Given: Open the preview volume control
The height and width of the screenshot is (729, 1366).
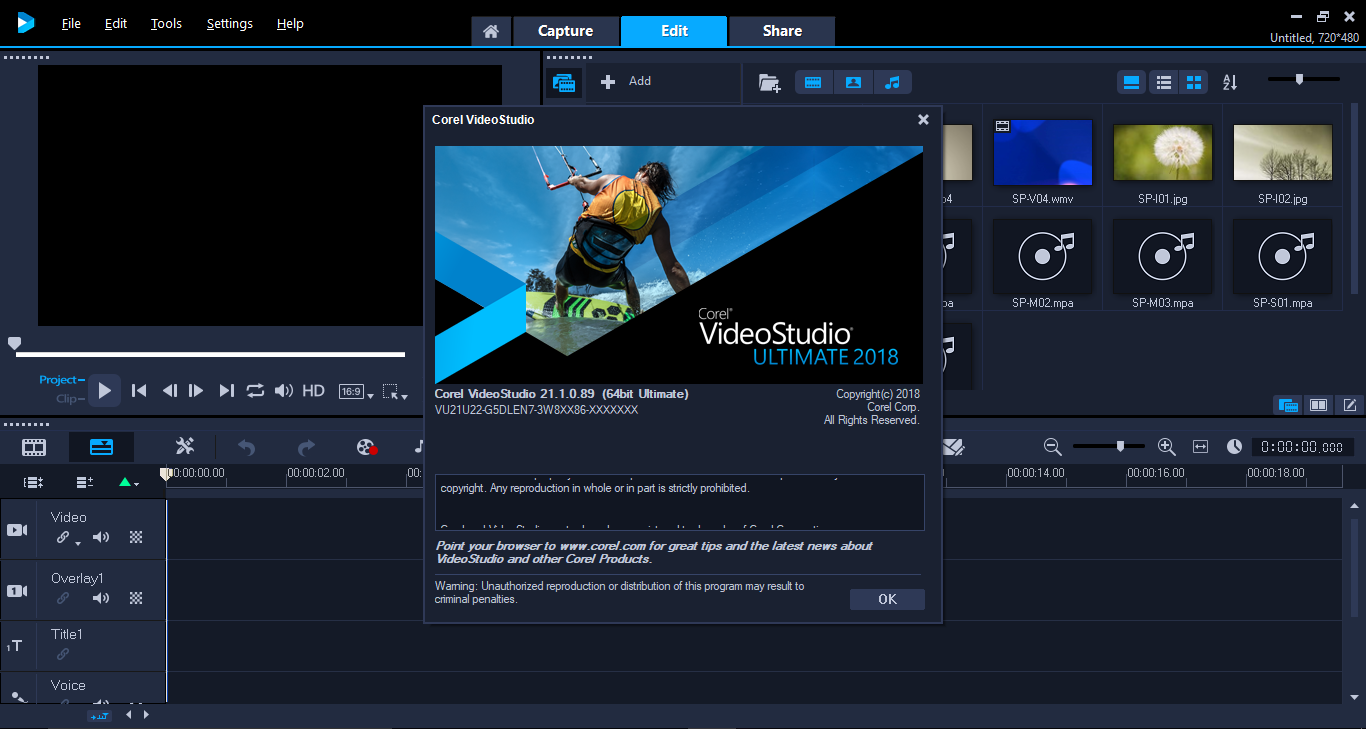Looking at the screenshot, I should pos(284,391).
